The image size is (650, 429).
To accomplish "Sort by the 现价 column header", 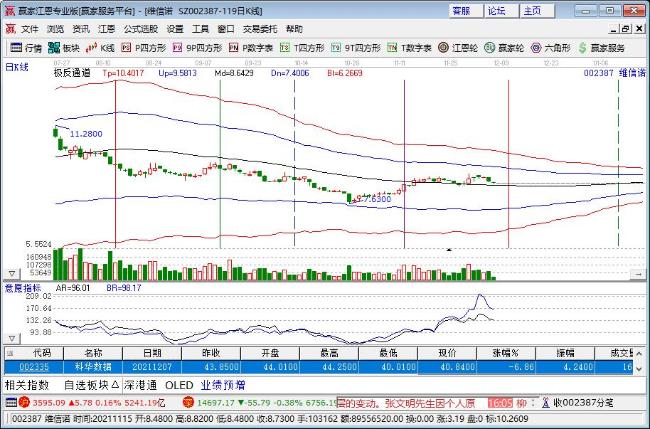I will (x=447, y=353).
